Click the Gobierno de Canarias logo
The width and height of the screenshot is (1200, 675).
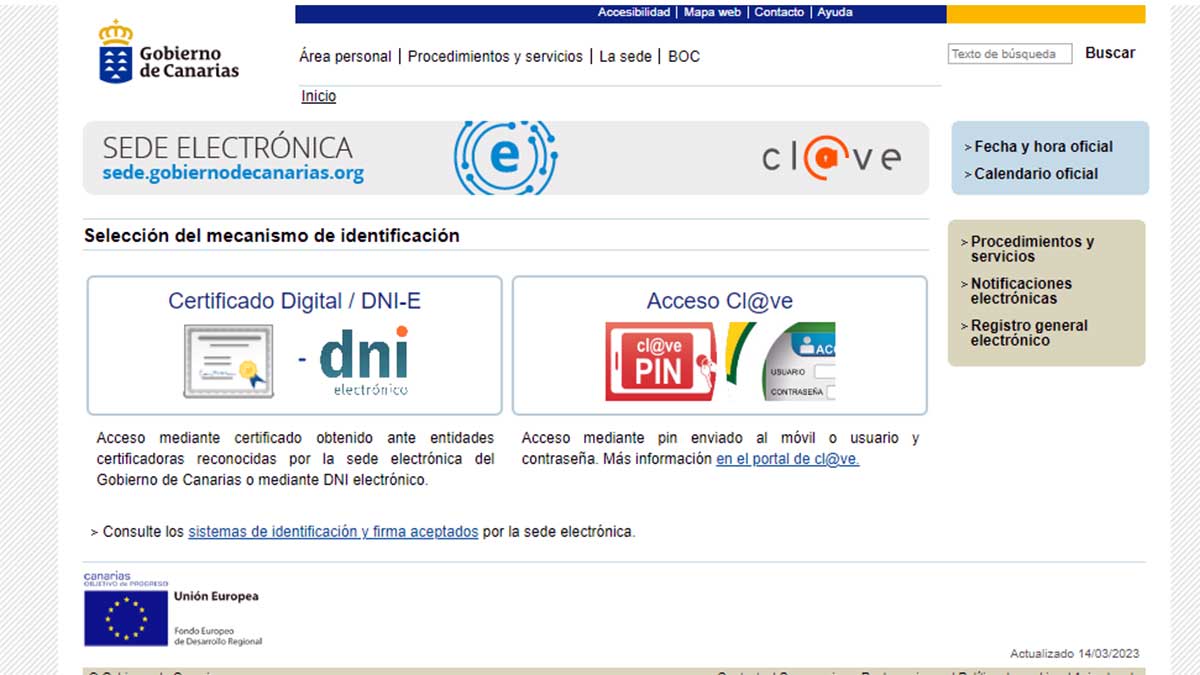[x=169, y=52]
